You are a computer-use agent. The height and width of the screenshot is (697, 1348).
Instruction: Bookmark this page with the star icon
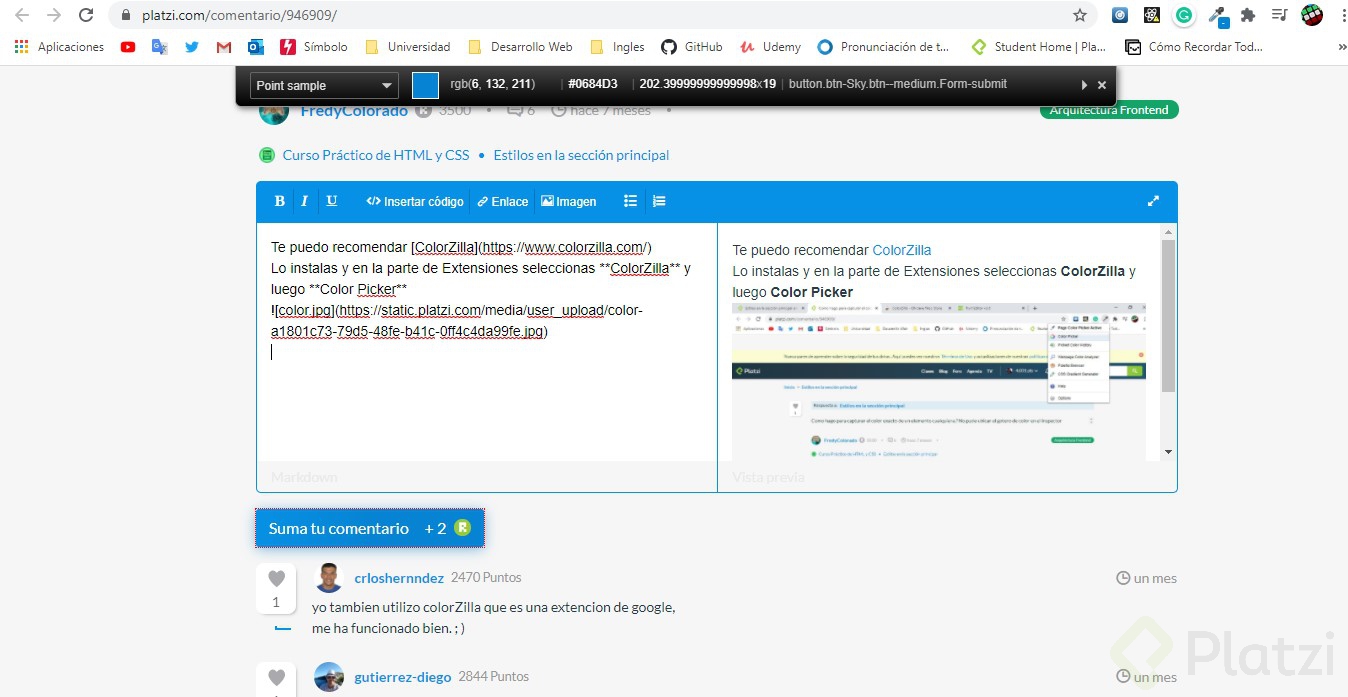point(1080,15)
